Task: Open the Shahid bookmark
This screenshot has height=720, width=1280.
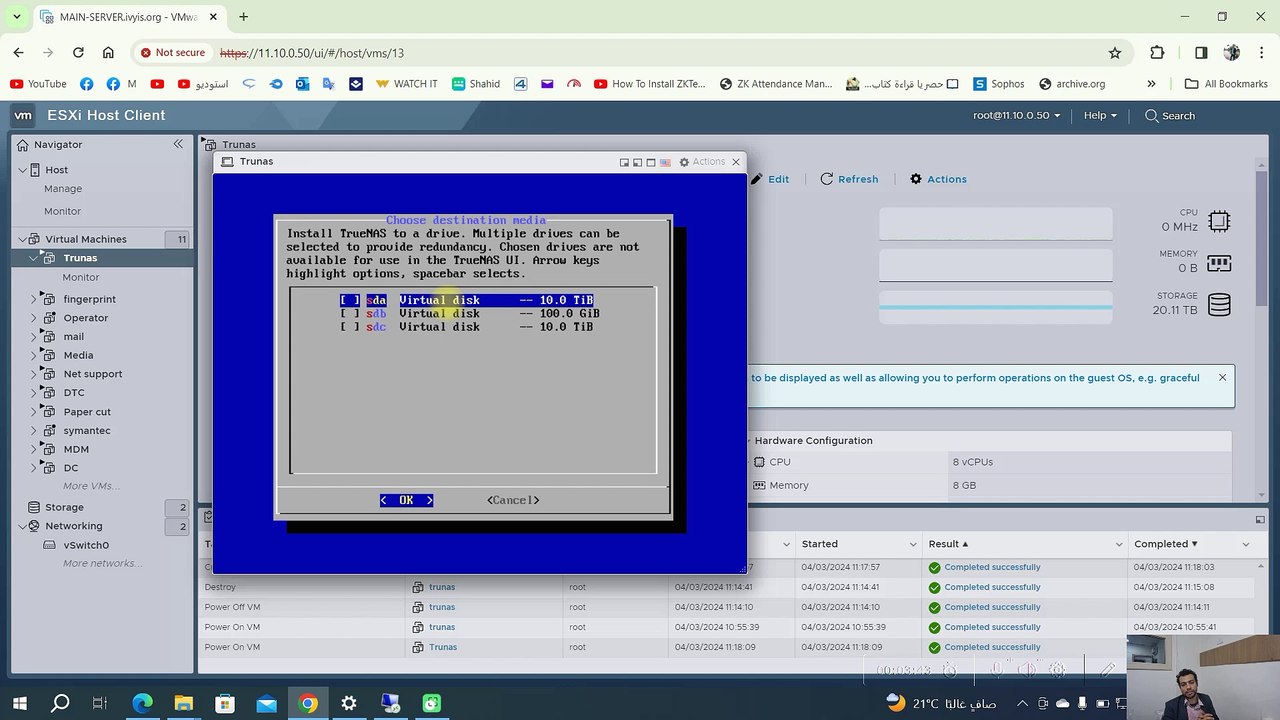Action: pos(476,84)
